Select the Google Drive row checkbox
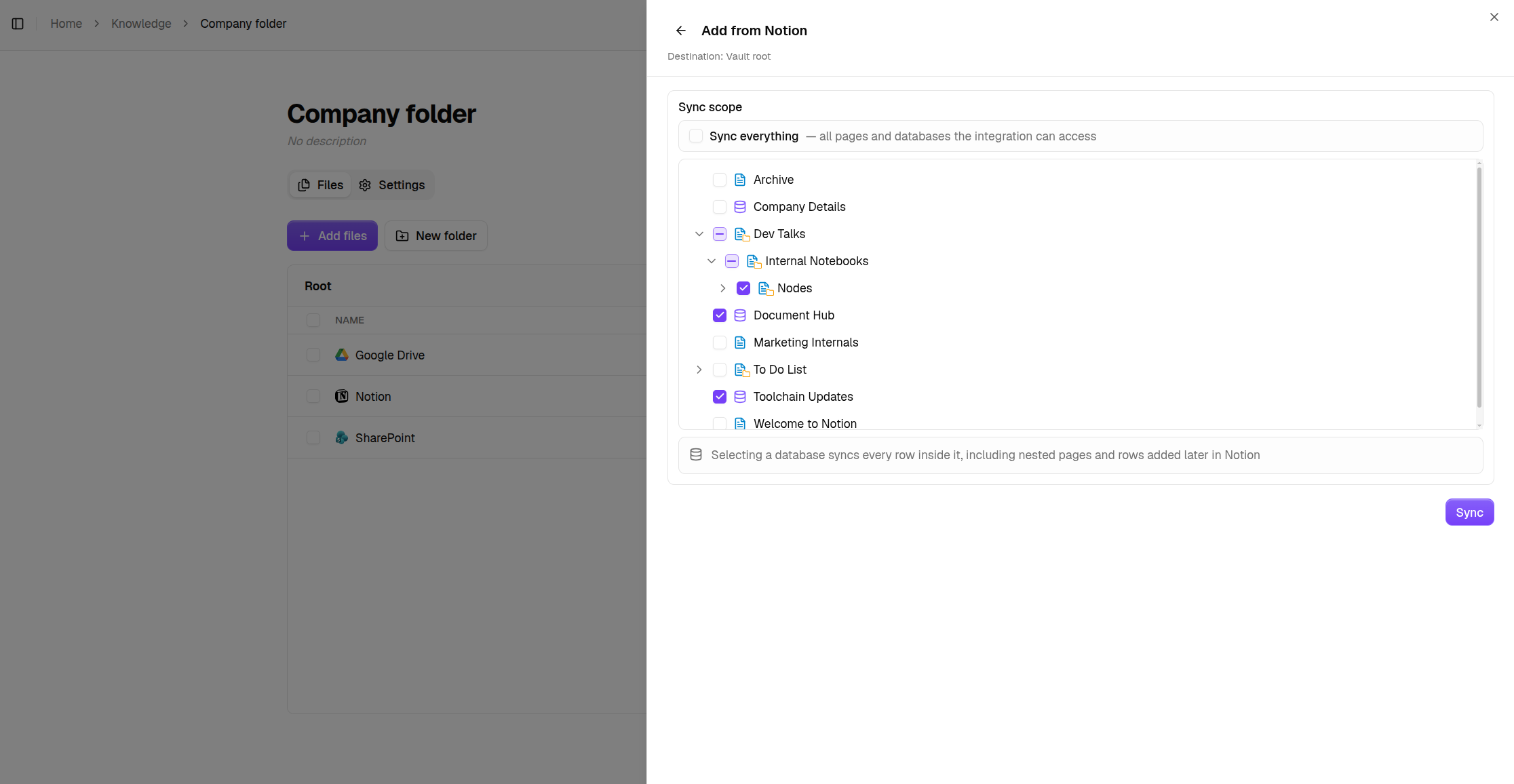Viewport: 1514px width, 784px height. click(313, 355)
